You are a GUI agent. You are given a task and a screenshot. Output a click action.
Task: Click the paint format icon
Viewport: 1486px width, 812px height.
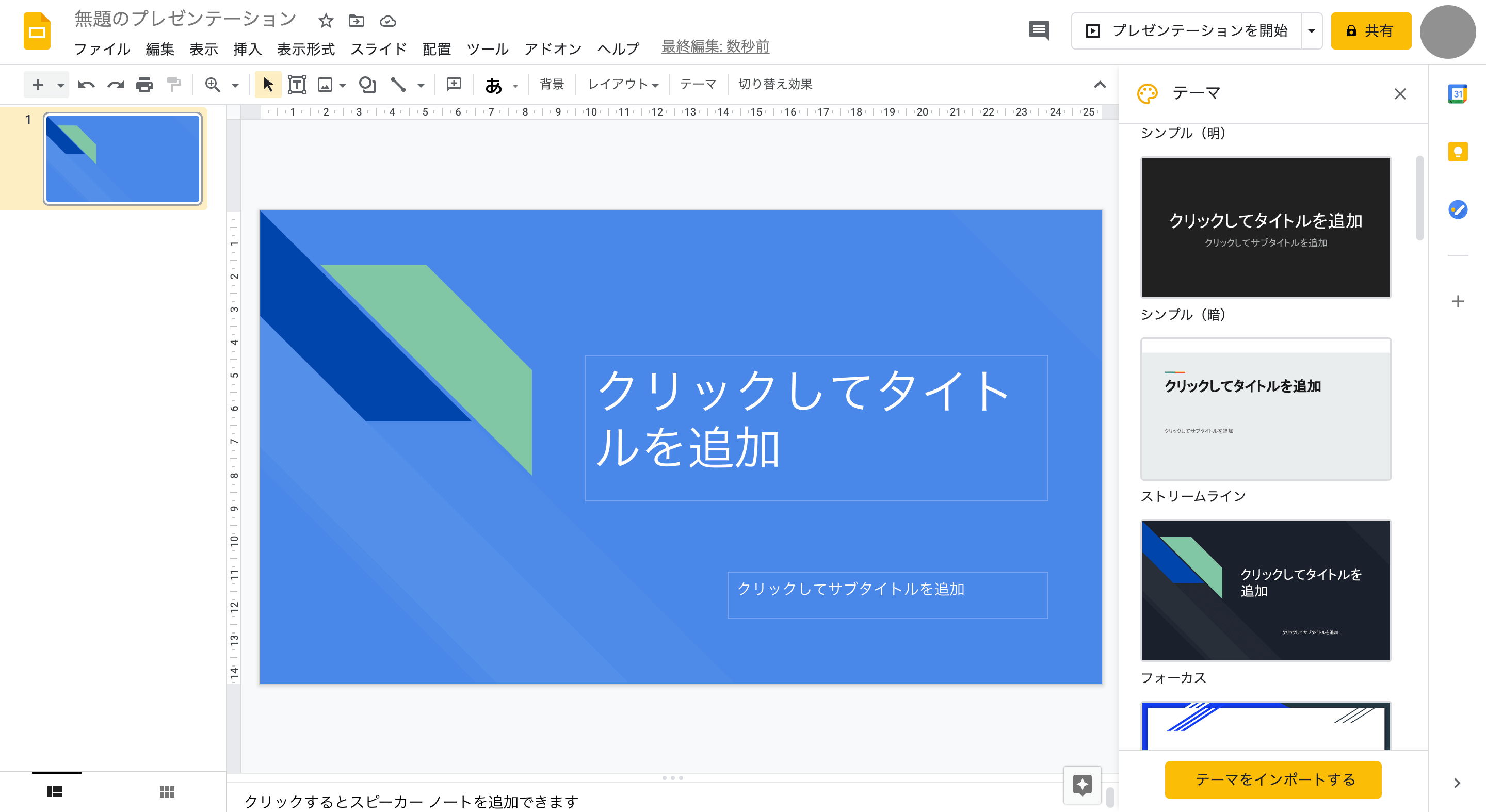pos(174,85)
